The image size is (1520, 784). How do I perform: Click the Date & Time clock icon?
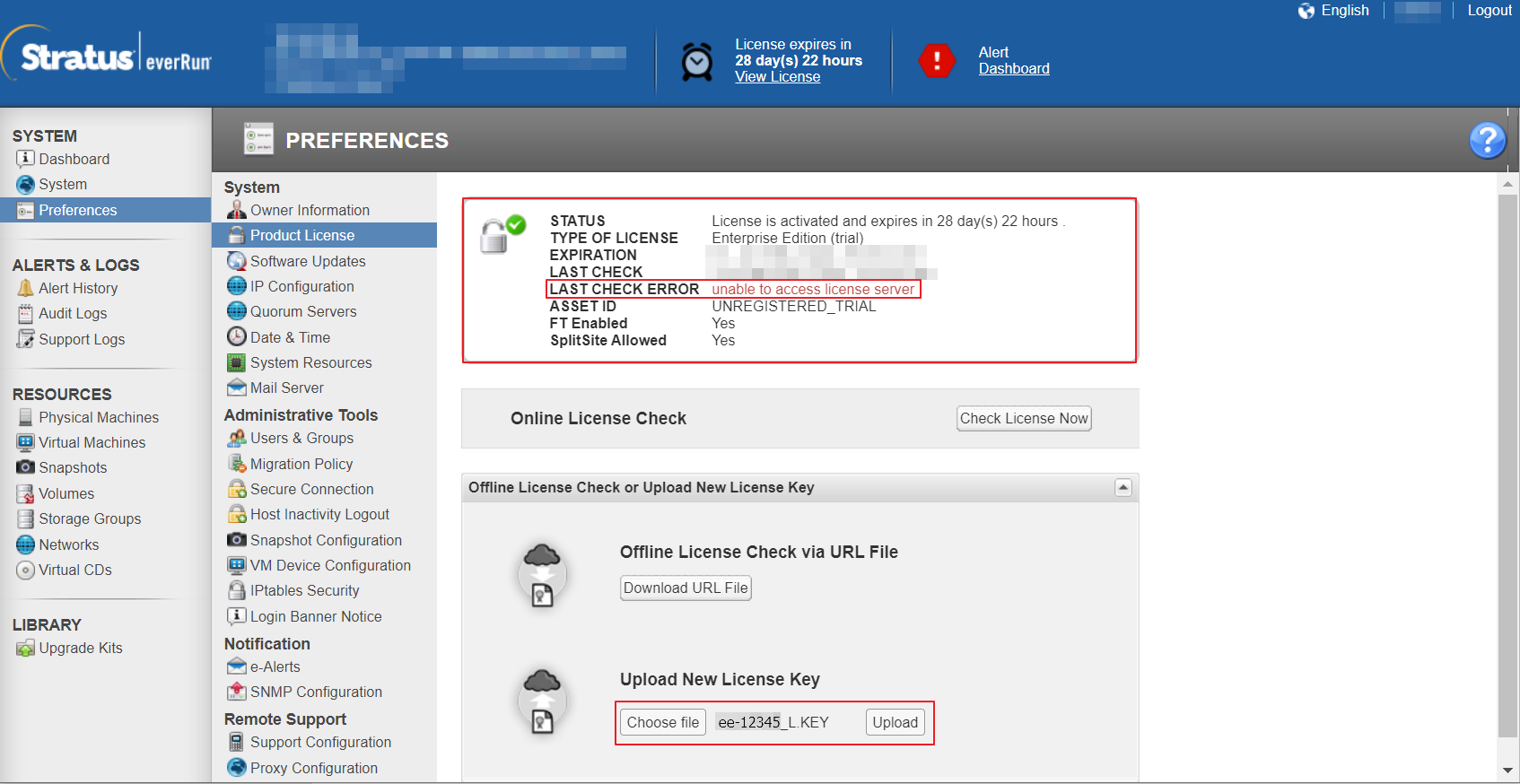[236, 337]
